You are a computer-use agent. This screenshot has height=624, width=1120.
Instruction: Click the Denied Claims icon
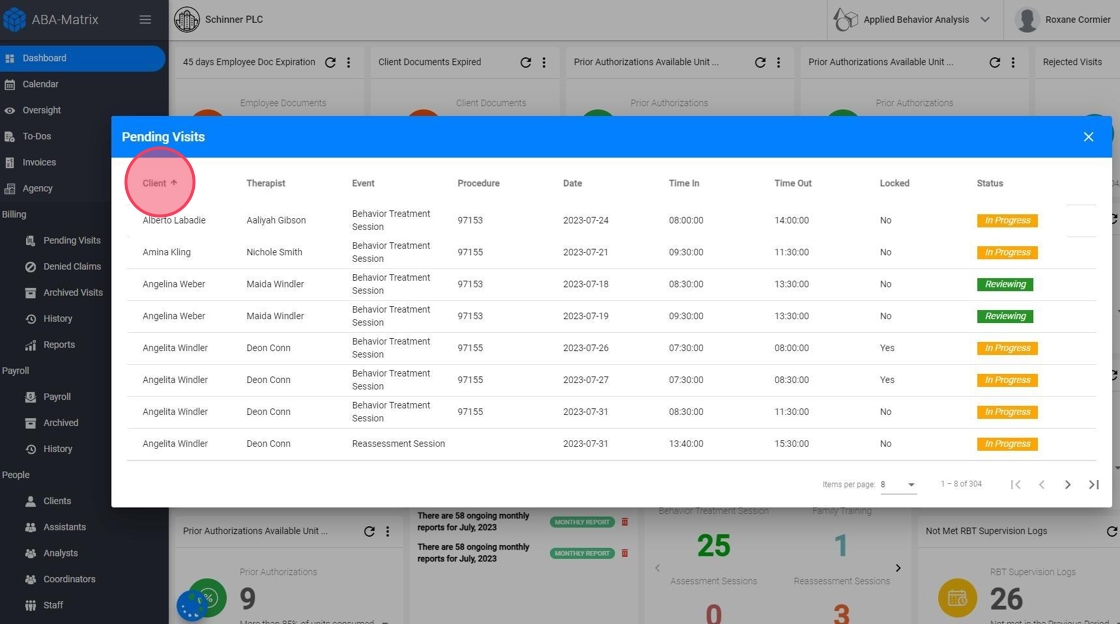30,266
